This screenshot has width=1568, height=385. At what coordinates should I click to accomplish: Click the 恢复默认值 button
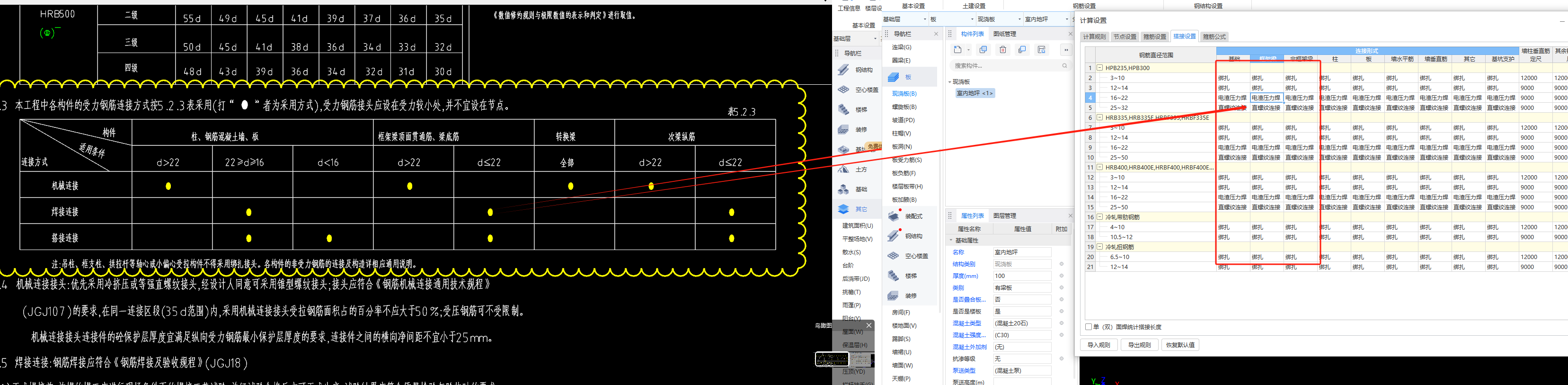tap(1180, 345)
